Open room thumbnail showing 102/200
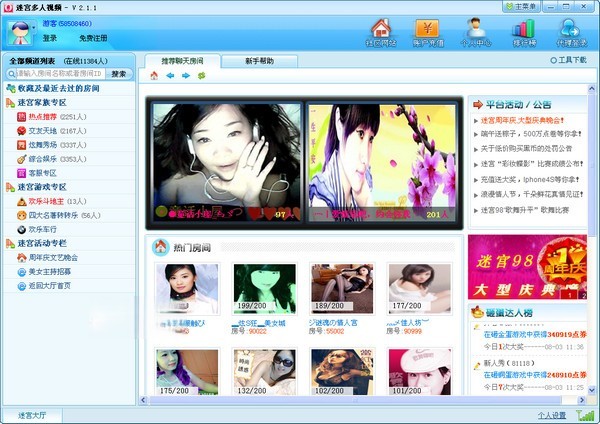The image size is (600, 424). pyautogui.click(x=342, y=372)
